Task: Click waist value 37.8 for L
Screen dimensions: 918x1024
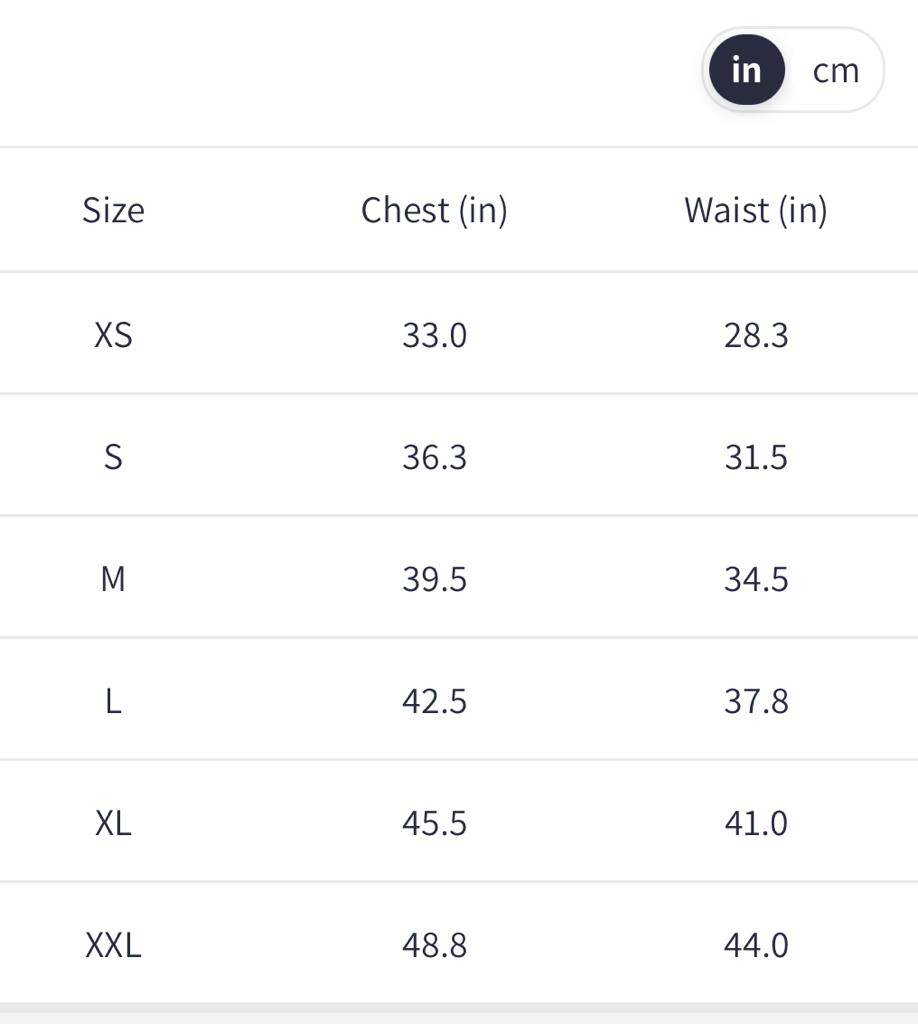Action: (756, 701)
